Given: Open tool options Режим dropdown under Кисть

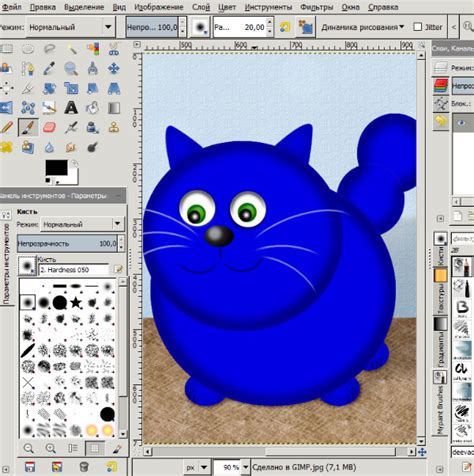Looking at the screenshot, I should pos(82,224).
